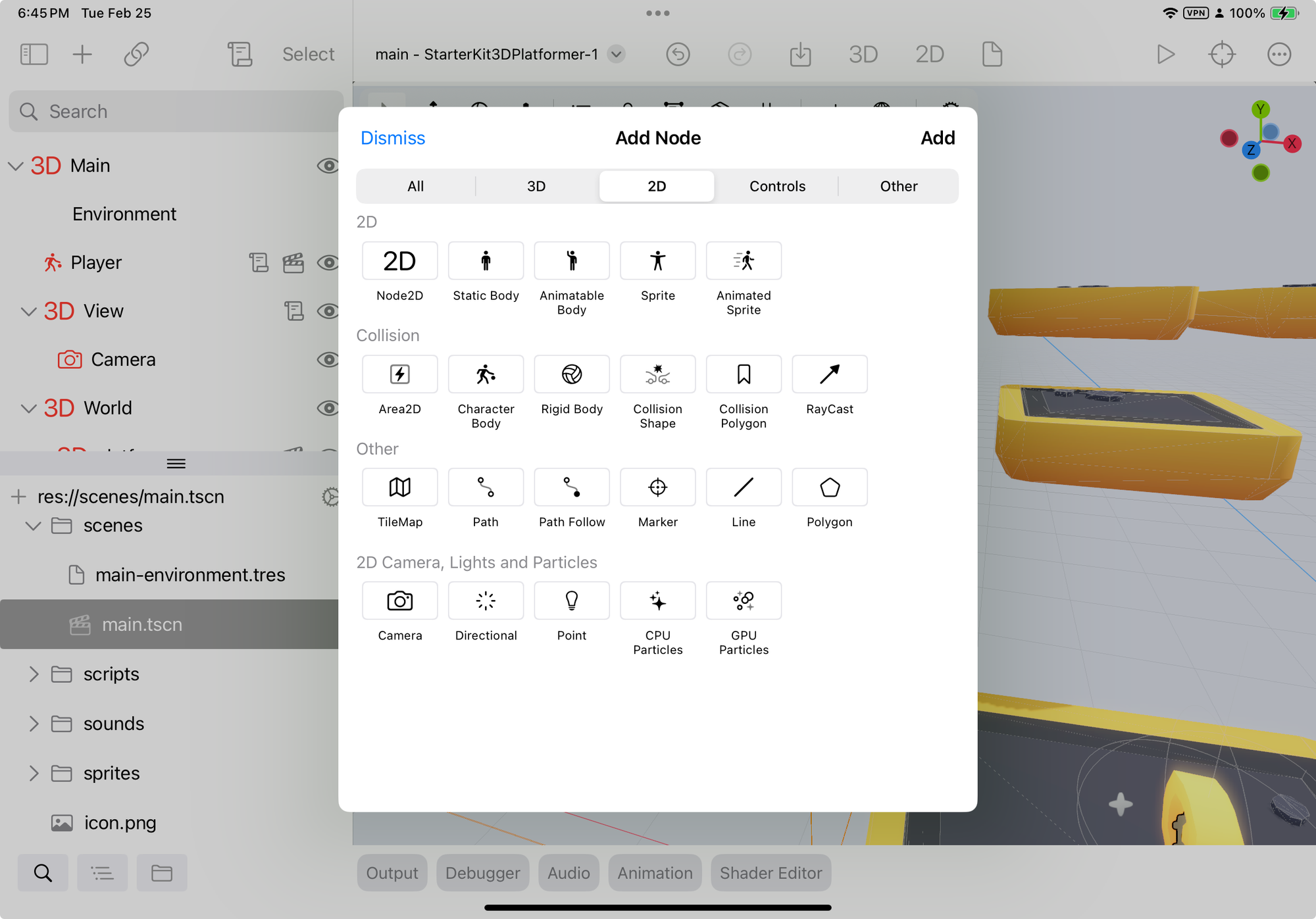The image size is (1316, 919).
Task: Select the Animated Sprite node
Action: point(744,261)
